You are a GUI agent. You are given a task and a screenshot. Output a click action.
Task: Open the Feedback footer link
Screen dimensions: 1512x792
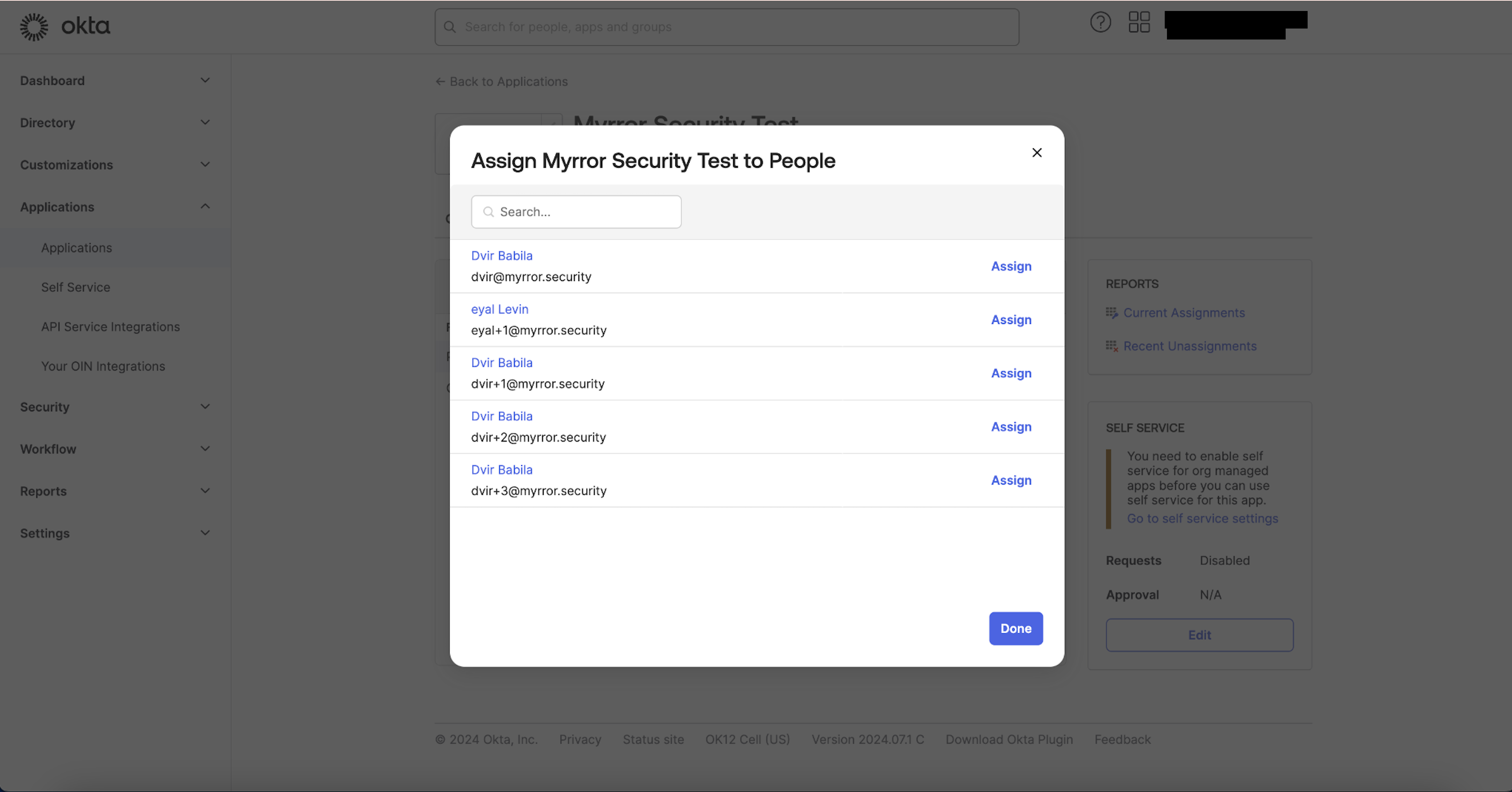(x=1122, y=739)
